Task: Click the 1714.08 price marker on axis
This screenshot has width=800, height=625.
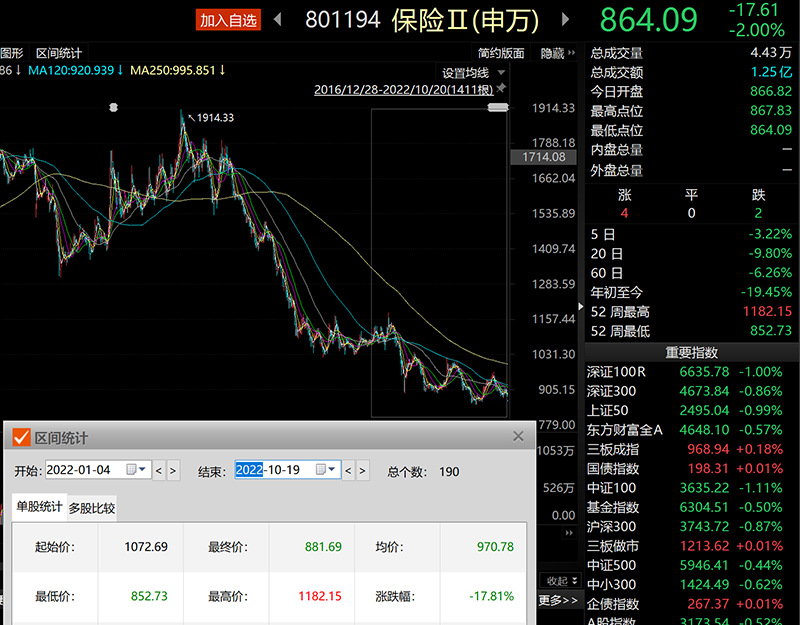Action: 543,157
